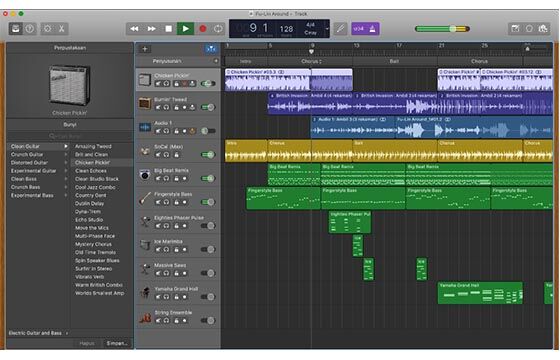Image resolution: width=560 pixels, height=360 pixels.
Task: Show the Smart Controls knob icon
Action: coord(47,29)
